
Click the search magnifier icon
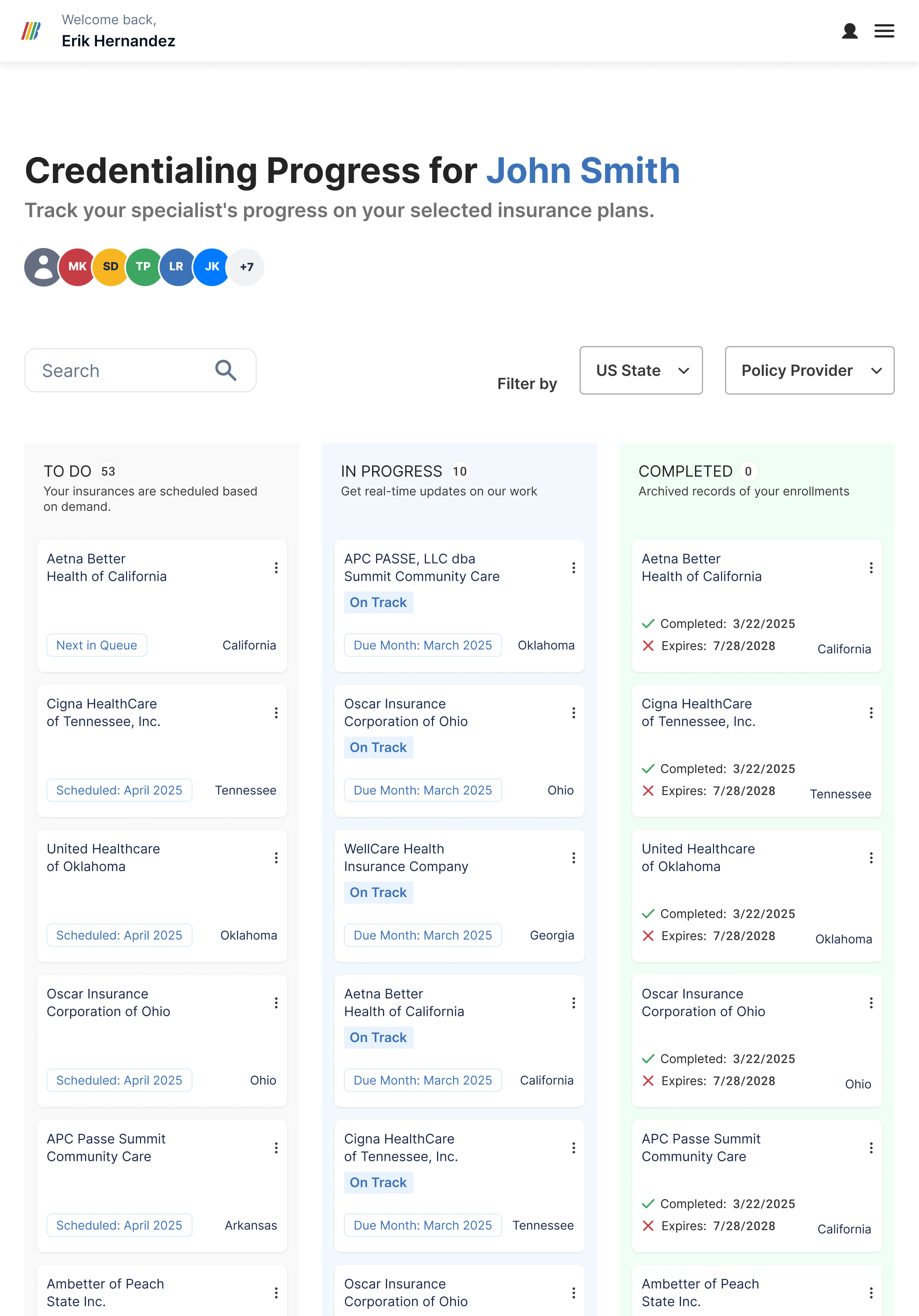pos(226,370)
